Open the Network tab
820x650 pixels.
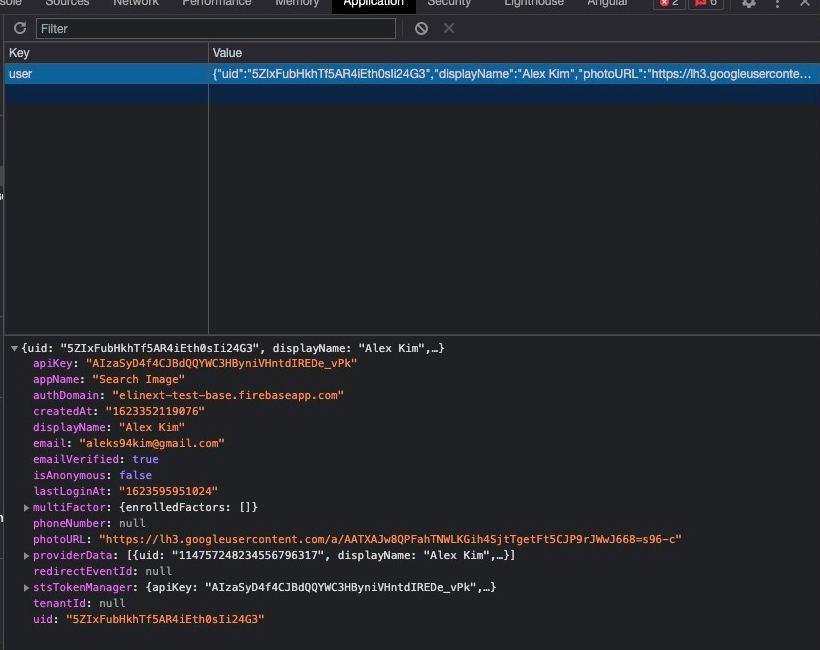coord(136,4)
